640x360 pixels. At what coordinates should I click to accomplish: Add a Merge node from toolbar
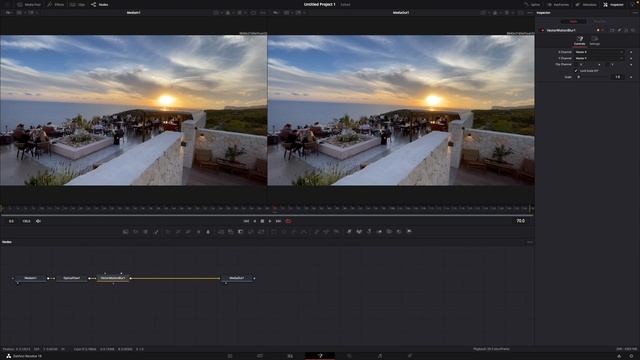220,232
